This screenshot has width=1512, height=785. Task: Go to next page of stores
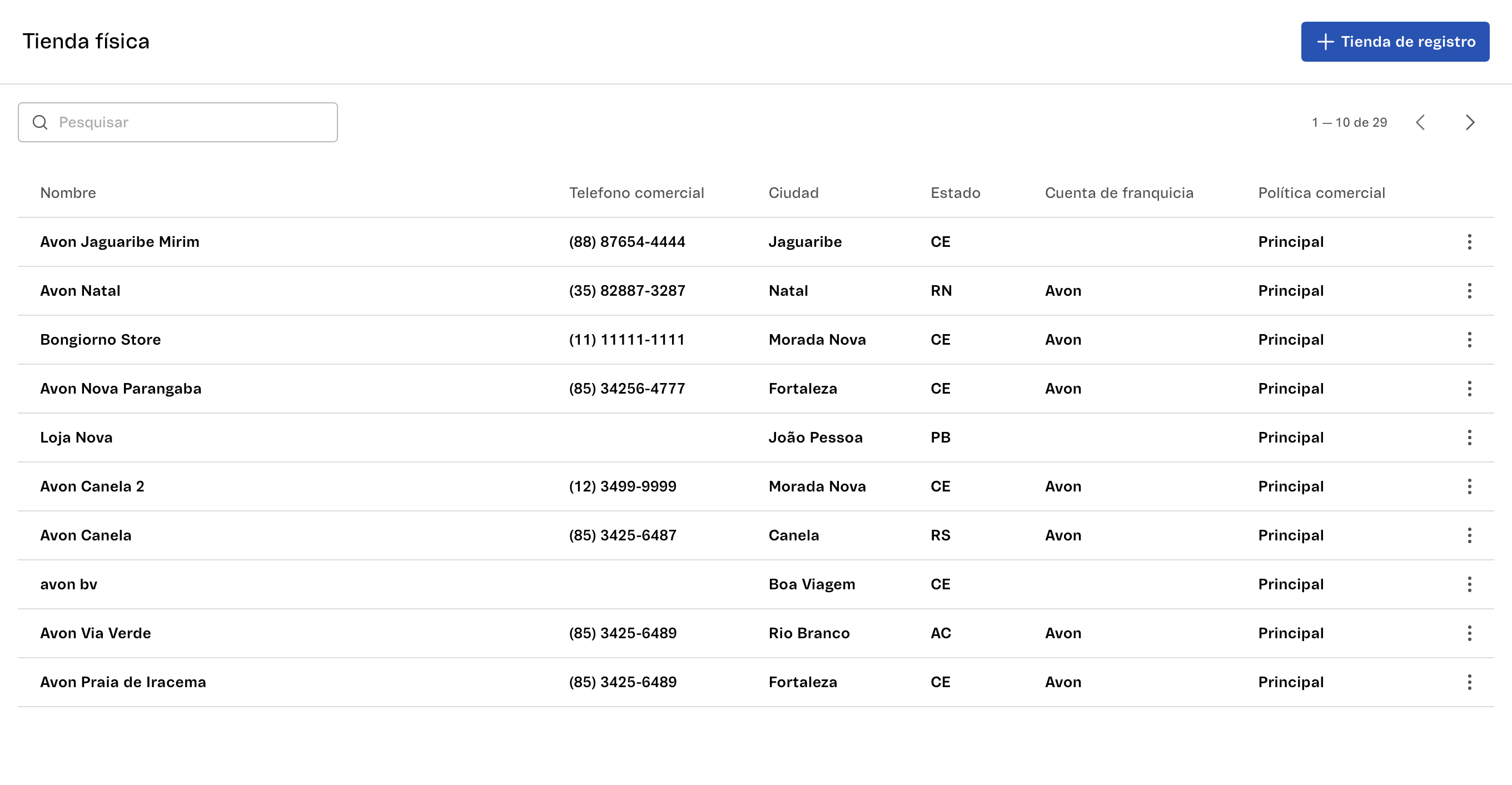tap(1469, 122)
